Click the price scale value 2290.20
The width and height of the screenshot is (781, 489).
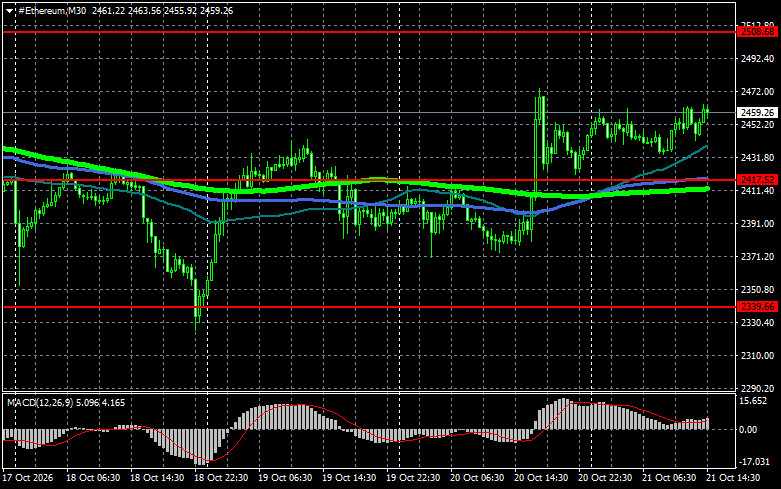click(x=758, y=388)
